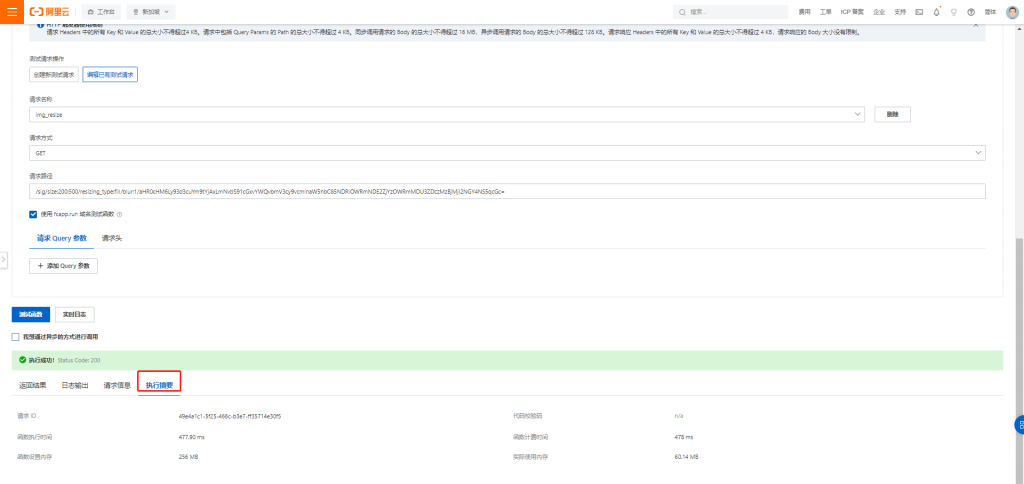Open the 支持 support menu
1024x484 pixels.
tap(900, 12)
